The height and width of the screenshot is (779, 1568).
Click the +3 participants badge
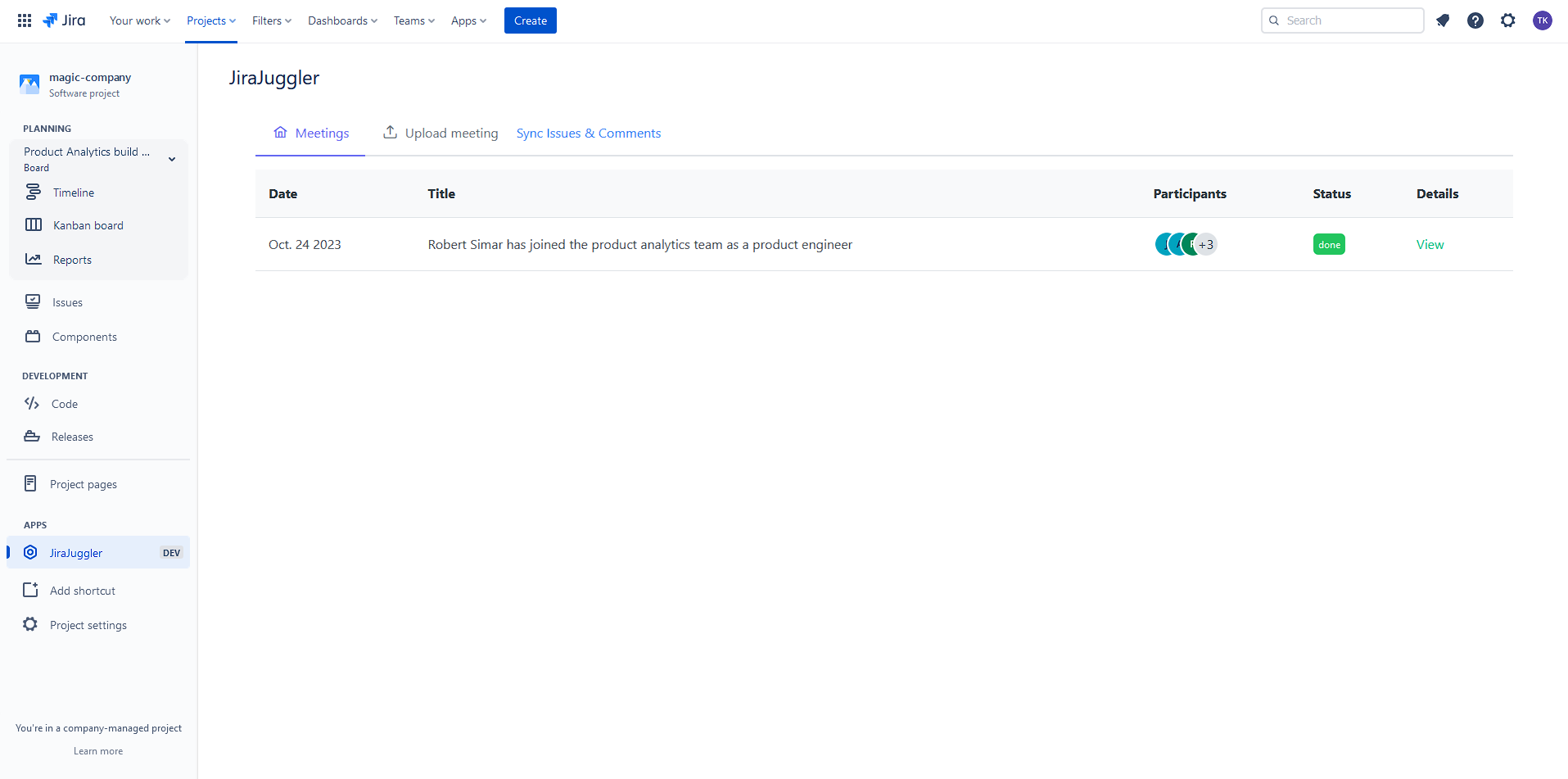(x=1206, y=244)
